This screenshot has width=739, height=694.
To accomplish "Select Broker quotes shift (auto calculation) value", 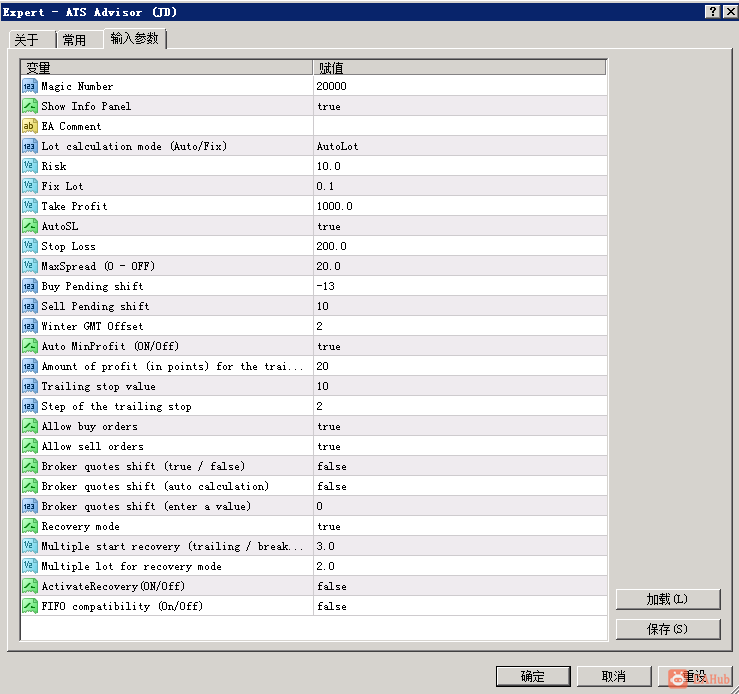I will point(460,486).
